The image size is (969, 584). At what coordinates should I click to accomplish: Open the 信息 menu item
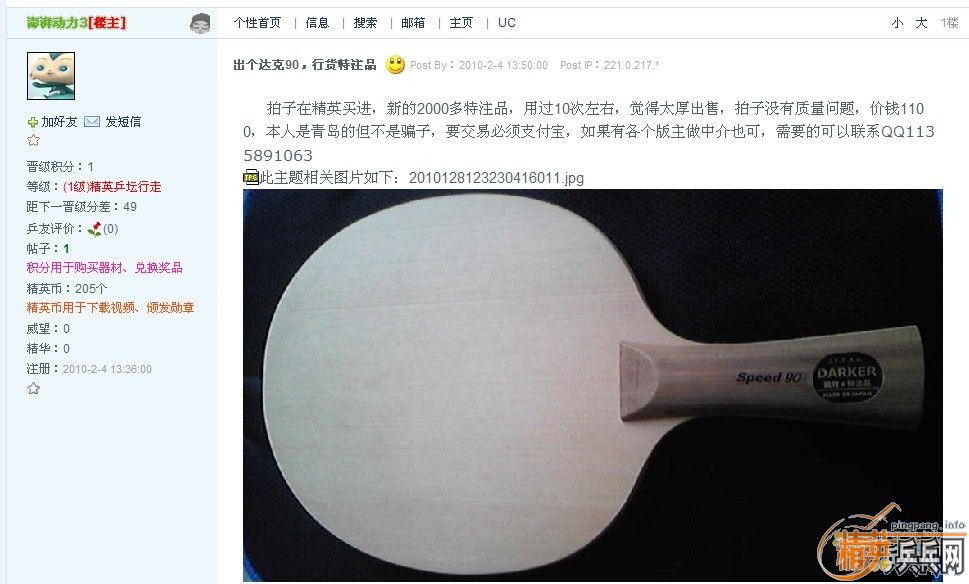(x=317, y=23)
